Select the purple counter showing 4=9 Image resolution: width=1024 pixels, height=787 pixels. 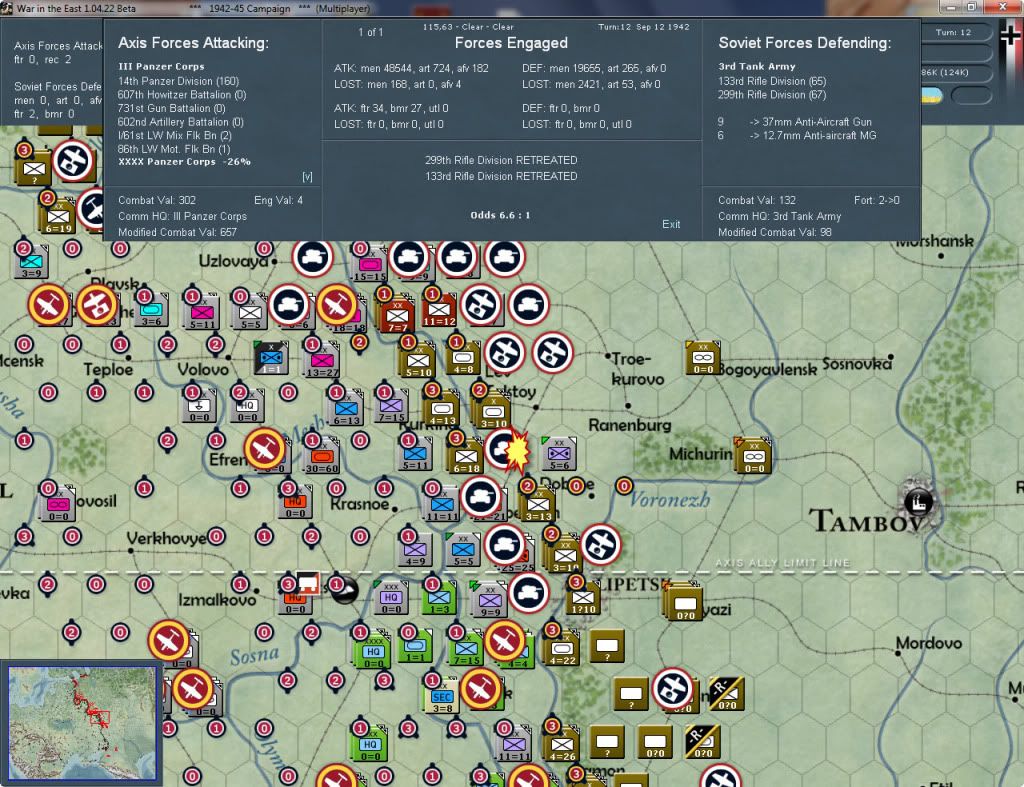[415, 549]
